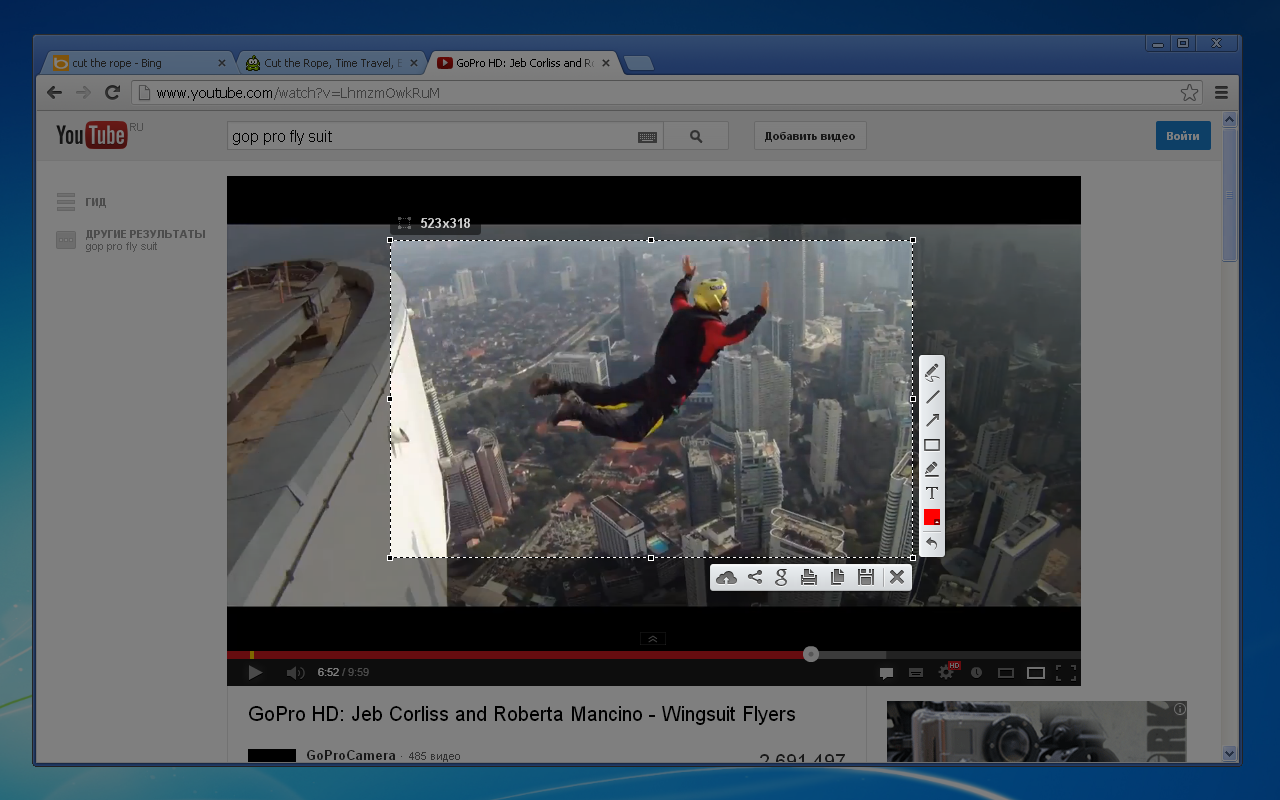Click the YouTube search box
Image resolution: width=1280 pixels, height=800 pixels.
pos(430,136)
